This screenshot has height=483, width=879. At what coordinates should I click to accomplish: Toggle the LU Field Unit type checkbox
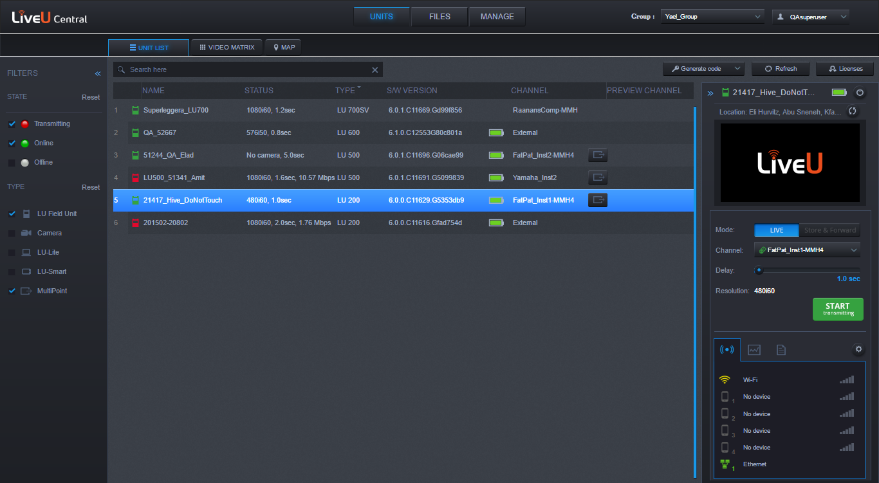coord(12,213)
